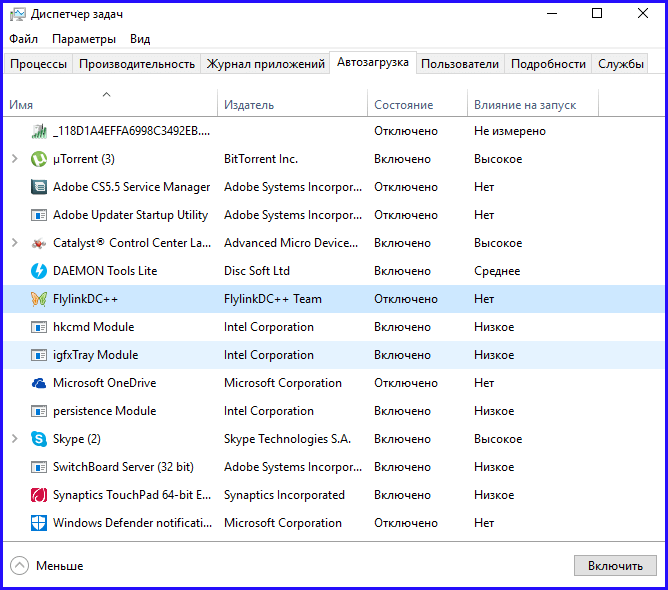
Task: Expand the Skype (2) group
Action: click(14, 439)
